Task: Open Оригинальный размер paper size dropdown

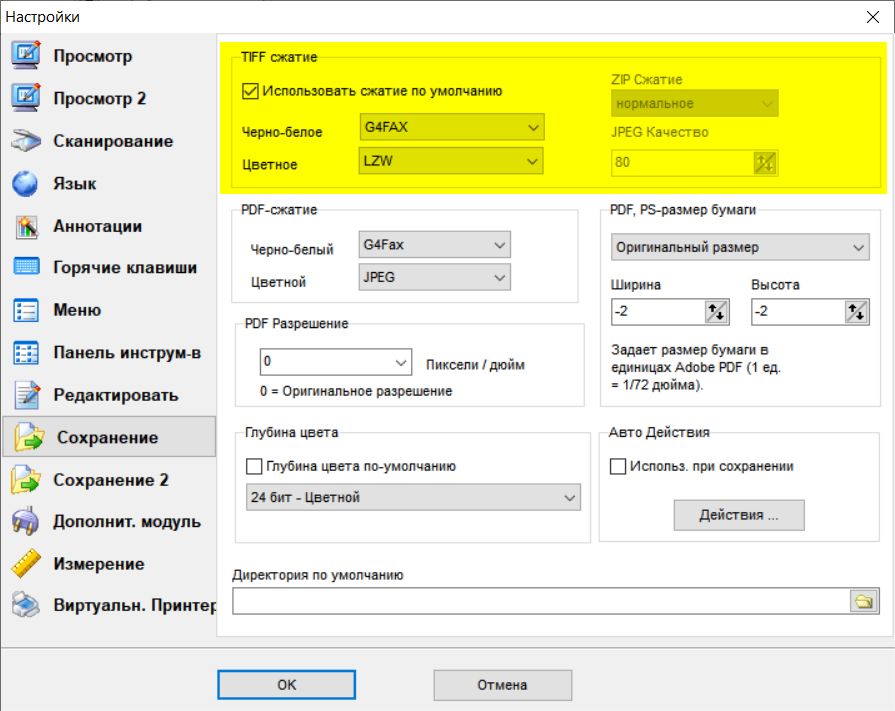Action: click(x=740, y=247)
